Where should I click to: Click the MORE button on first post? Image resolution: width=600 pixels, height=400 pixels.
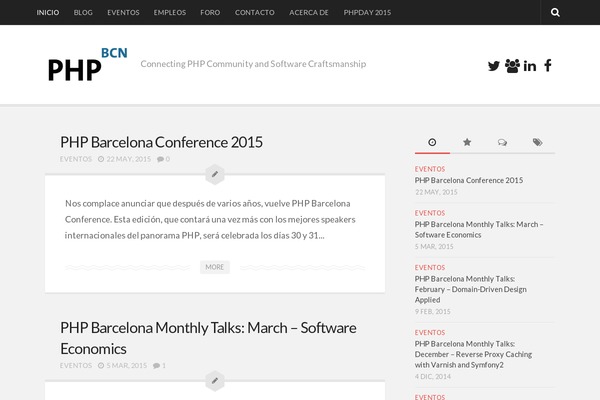pos(215,267)
